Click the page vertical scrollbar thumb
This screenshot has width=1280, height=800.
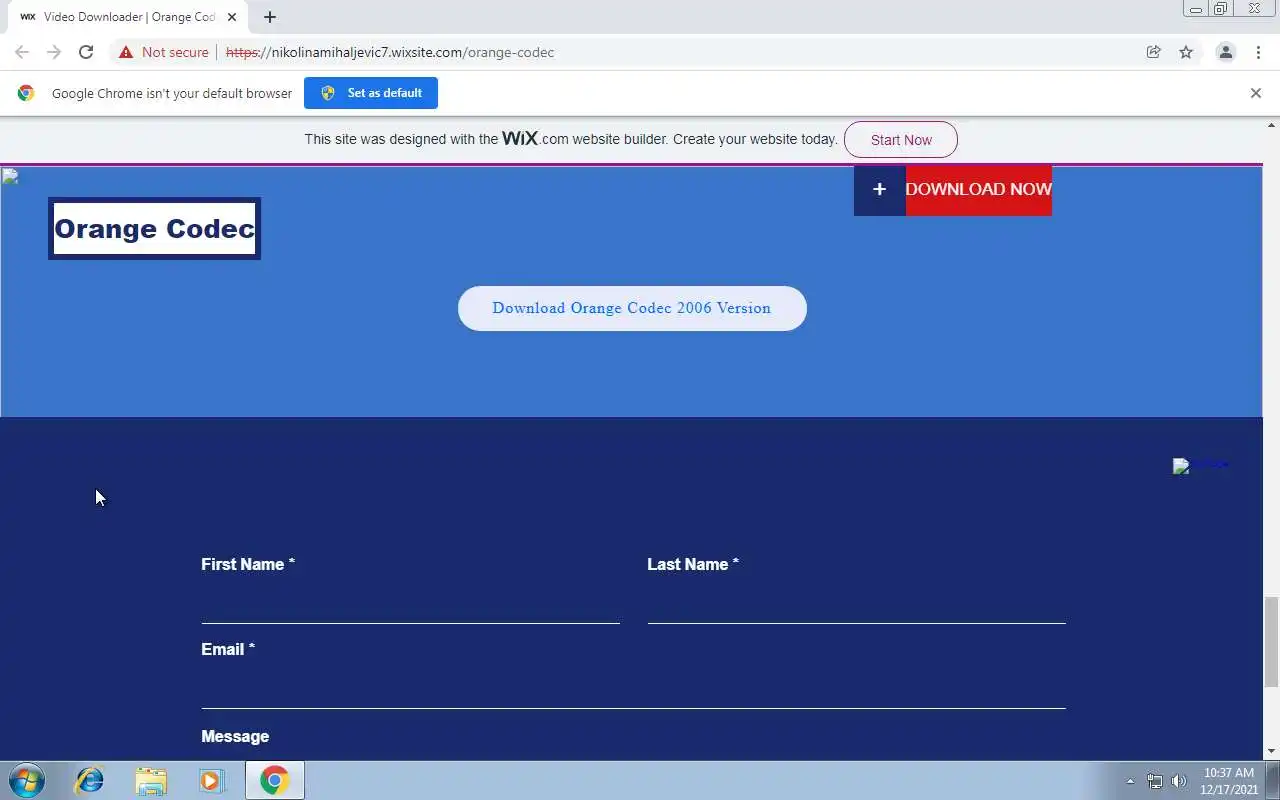pos(1271,642)
